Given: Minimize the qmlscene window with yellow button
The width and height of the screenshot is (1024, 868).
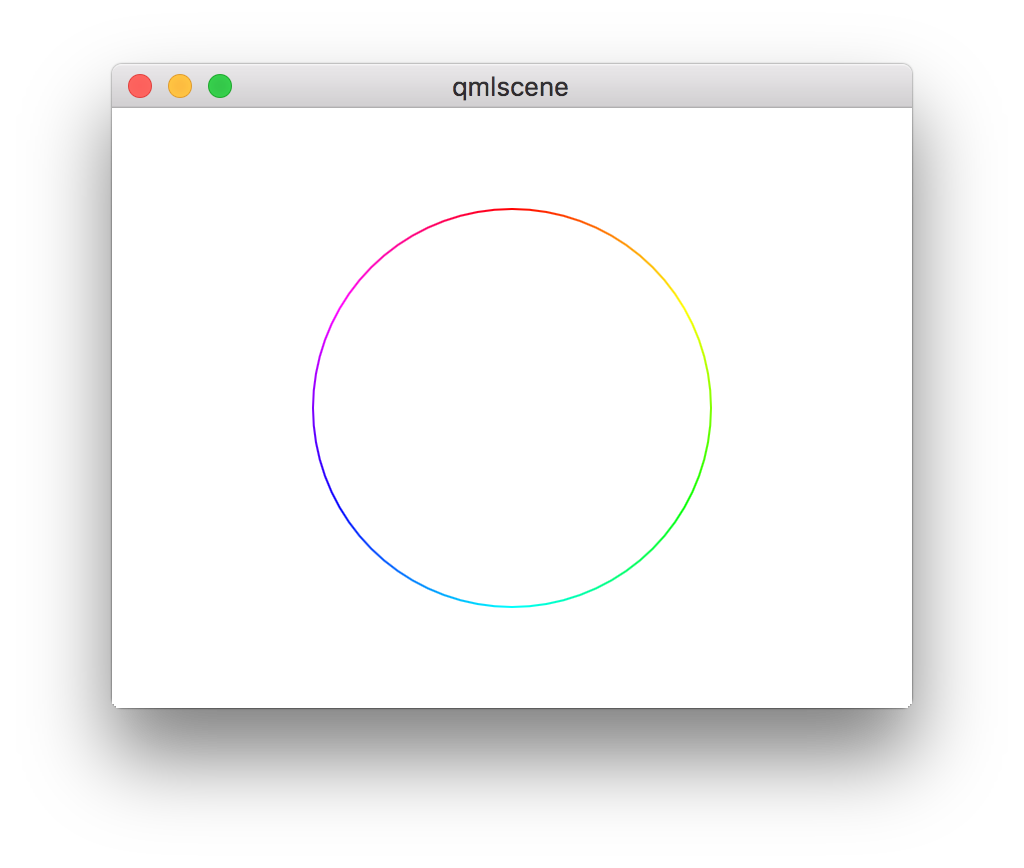Looking at the screenshot, I should [180, 86].
